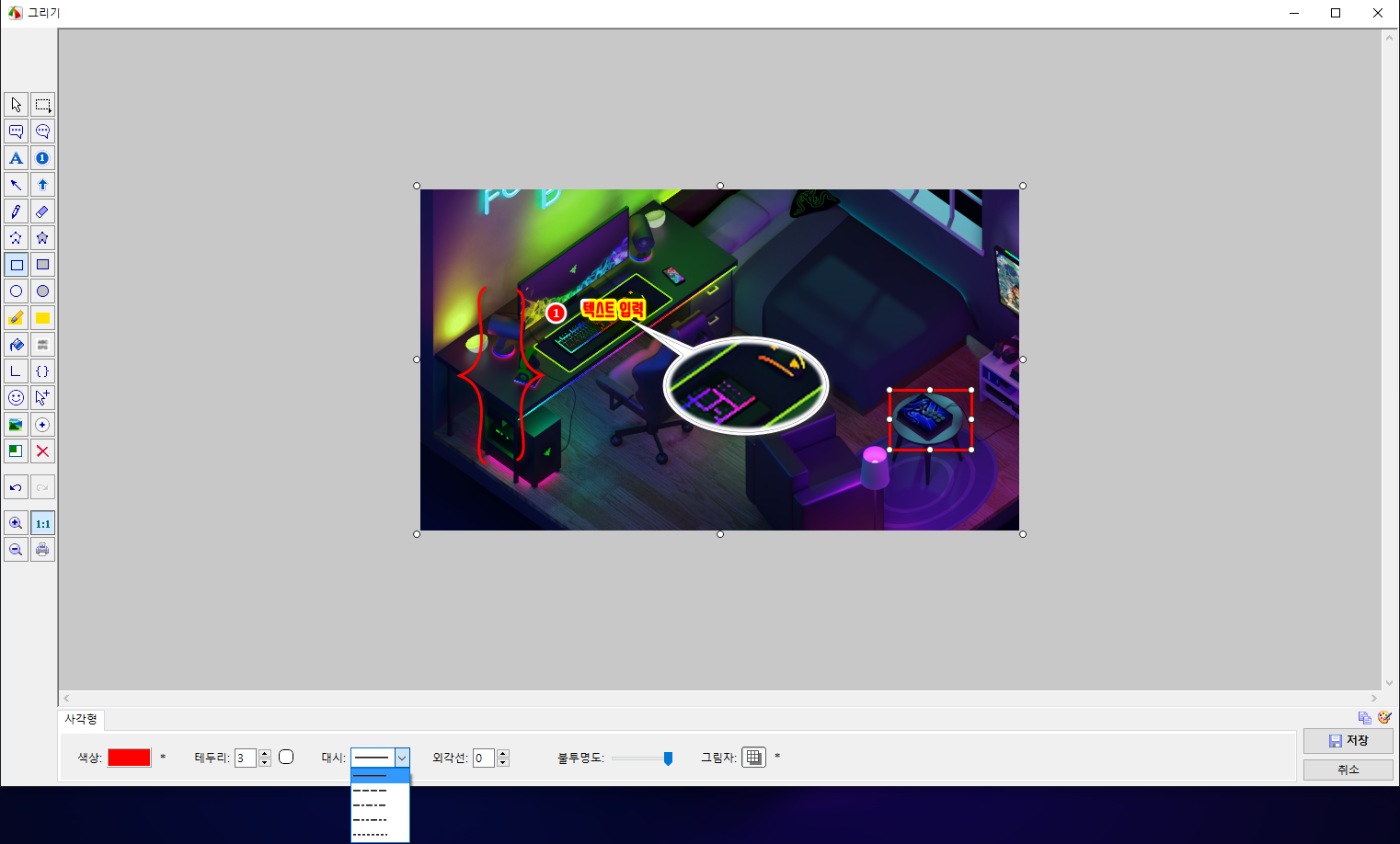Click the horizontal scrollbar right arrow

[1374, 699]
